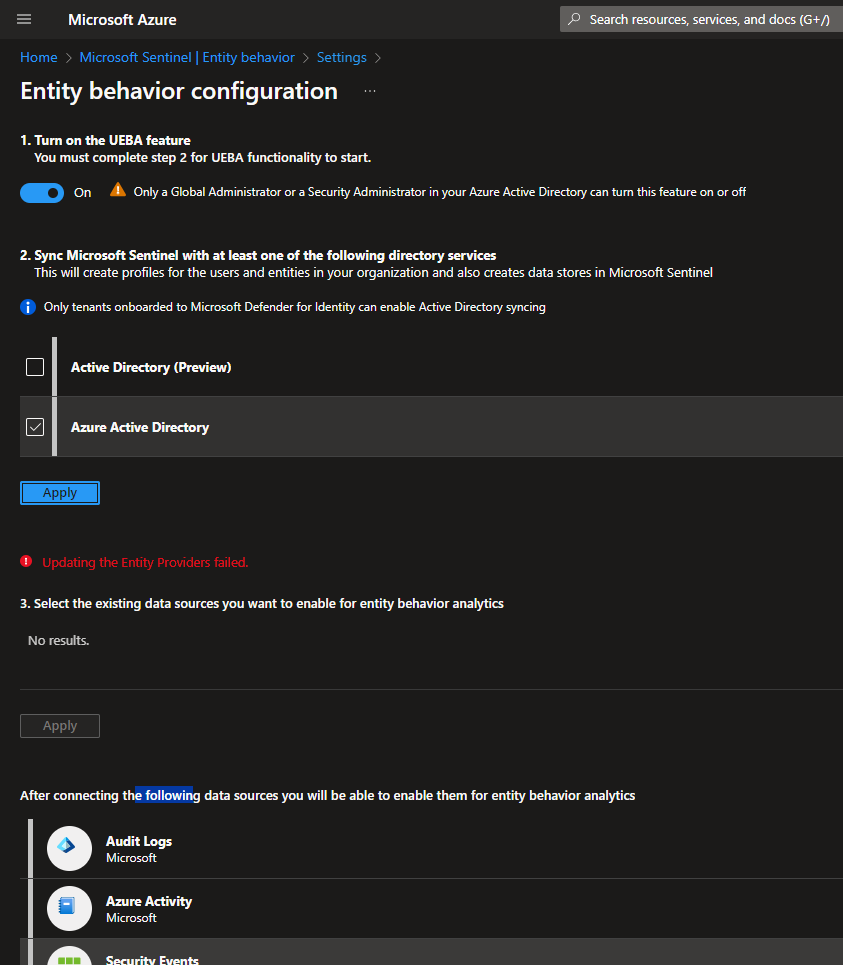The image size is (843, 965).
Task: Click the warning triangle icon
Action: coord(118,190)
